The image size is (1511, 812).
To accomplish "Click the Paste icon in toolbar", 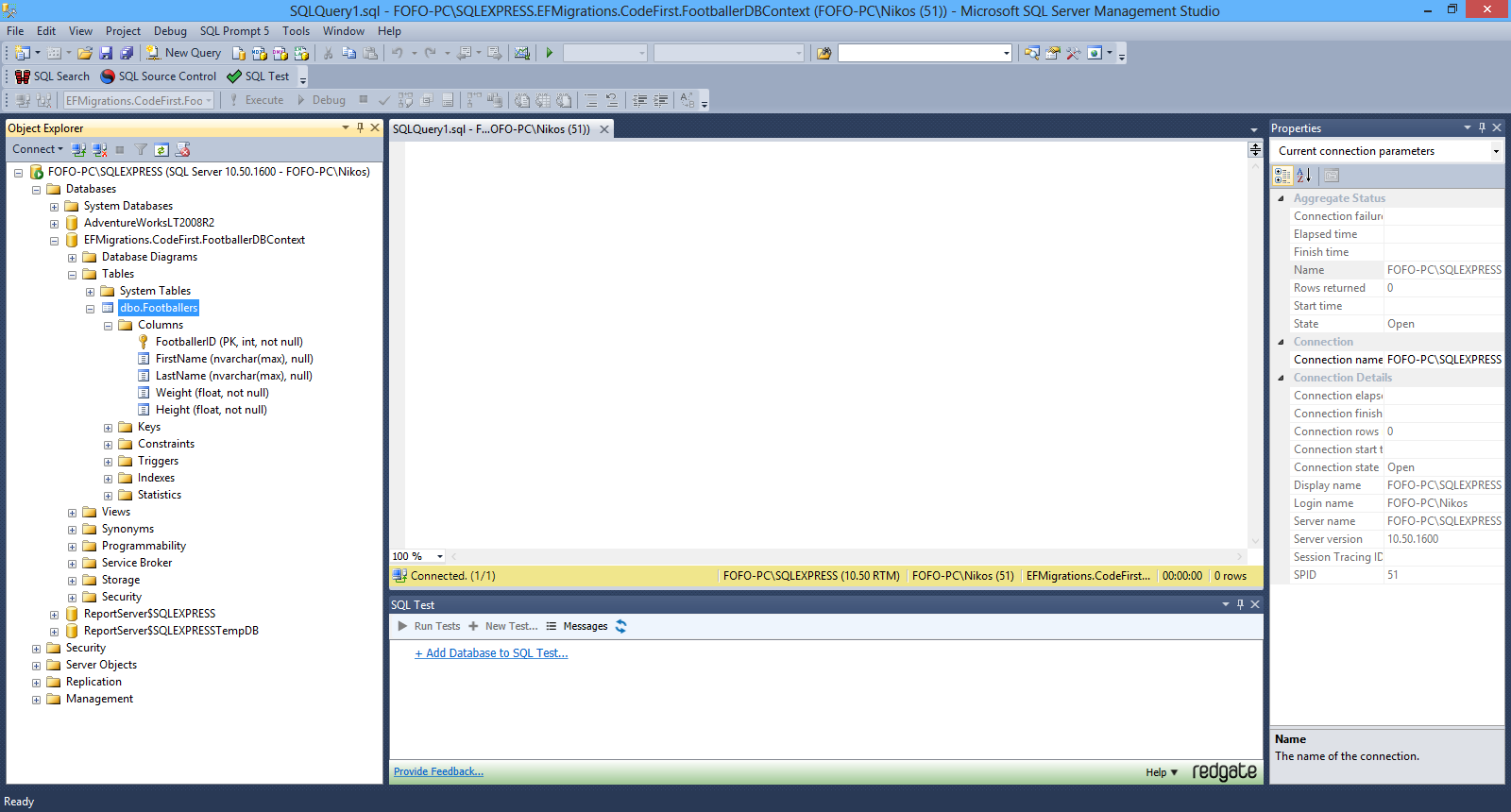I will pos(370,53).
